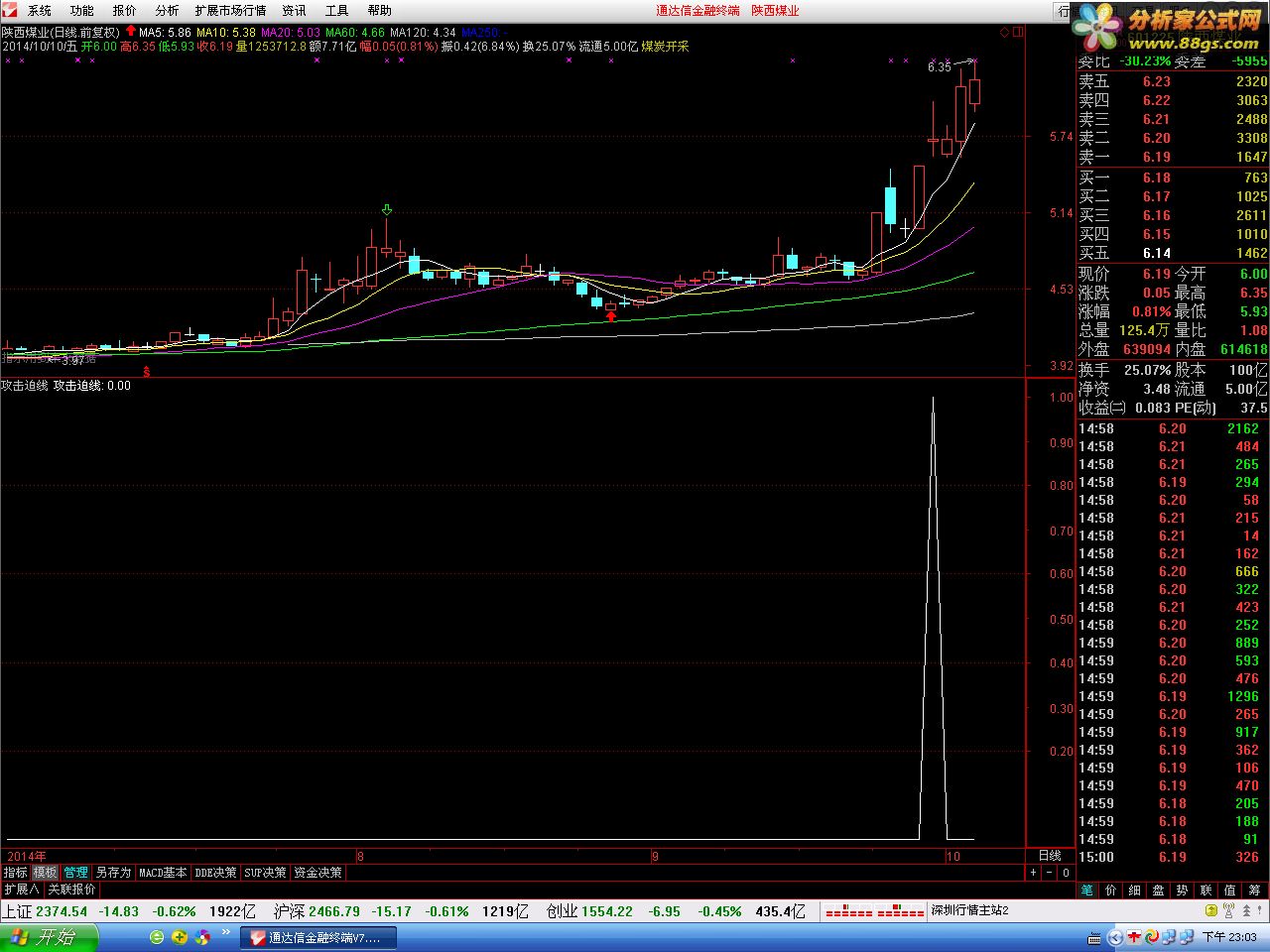The image size is (1270, 952).
Task: Open the 系统 menu
Action: pos(40,11)
